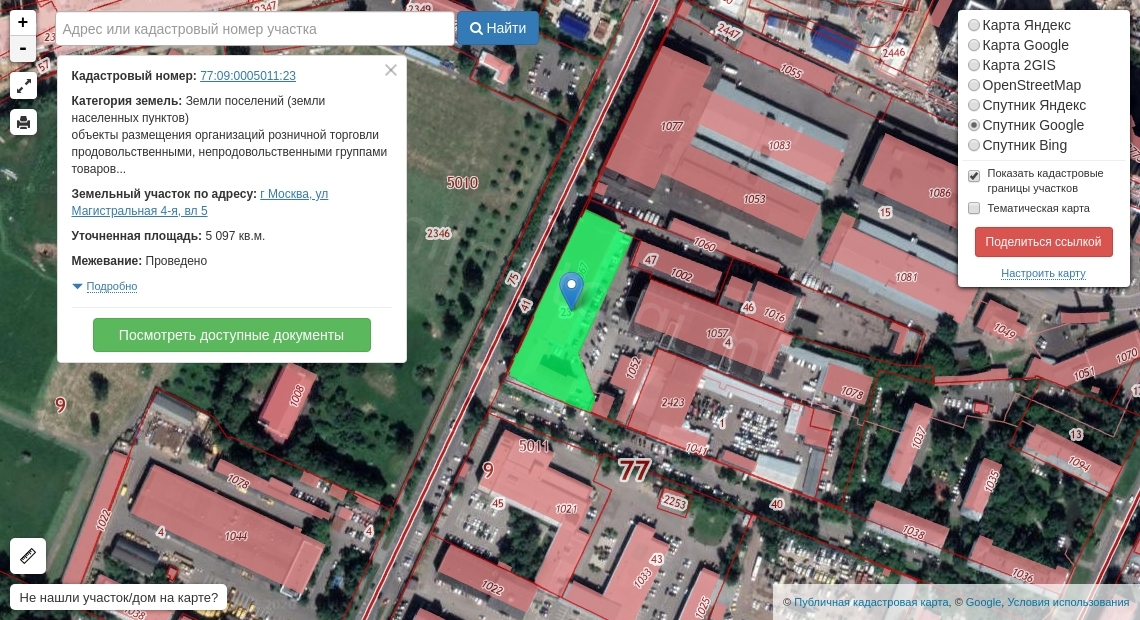Focus the address search input field

(254, 29)
